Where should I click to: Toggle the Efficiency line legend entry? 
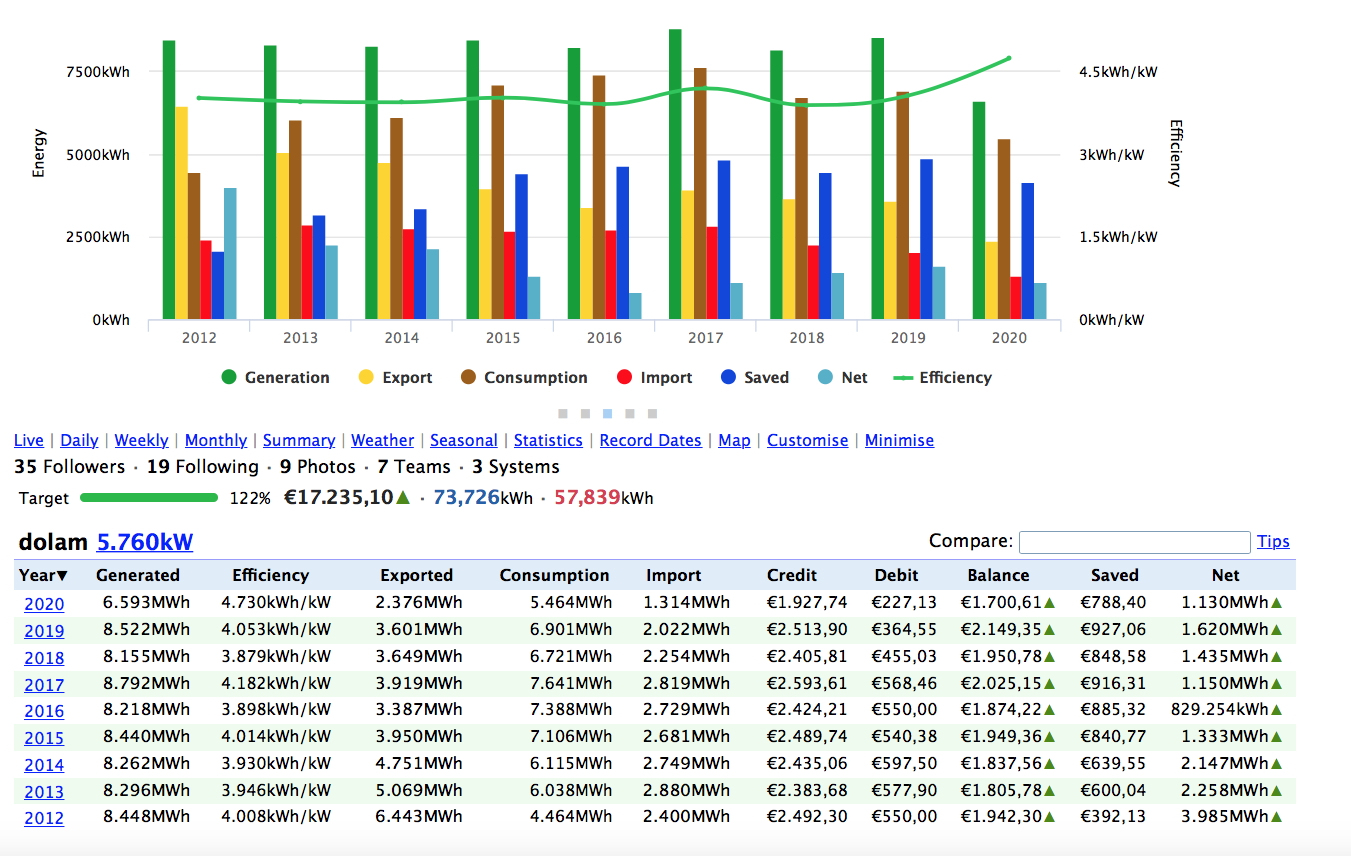[x=942, y=378]
